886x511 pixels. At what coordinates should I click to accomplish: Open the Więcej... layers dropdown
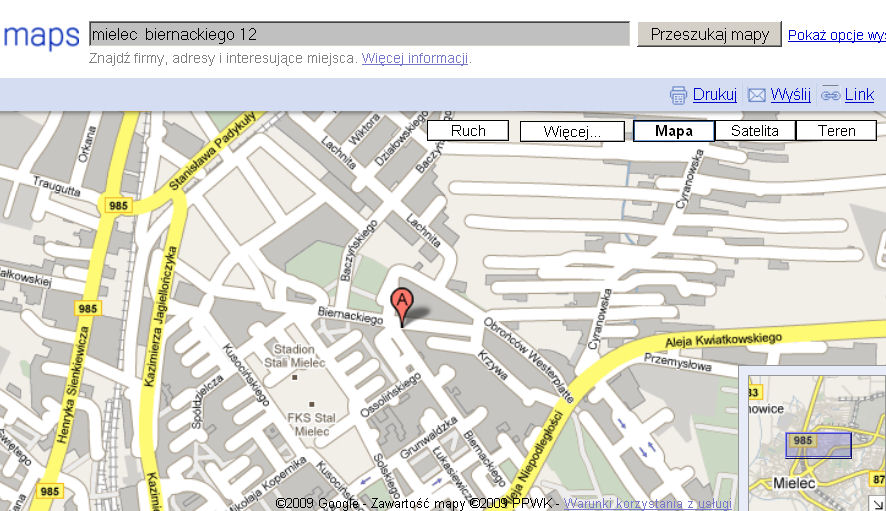click(x=572, y=132)
